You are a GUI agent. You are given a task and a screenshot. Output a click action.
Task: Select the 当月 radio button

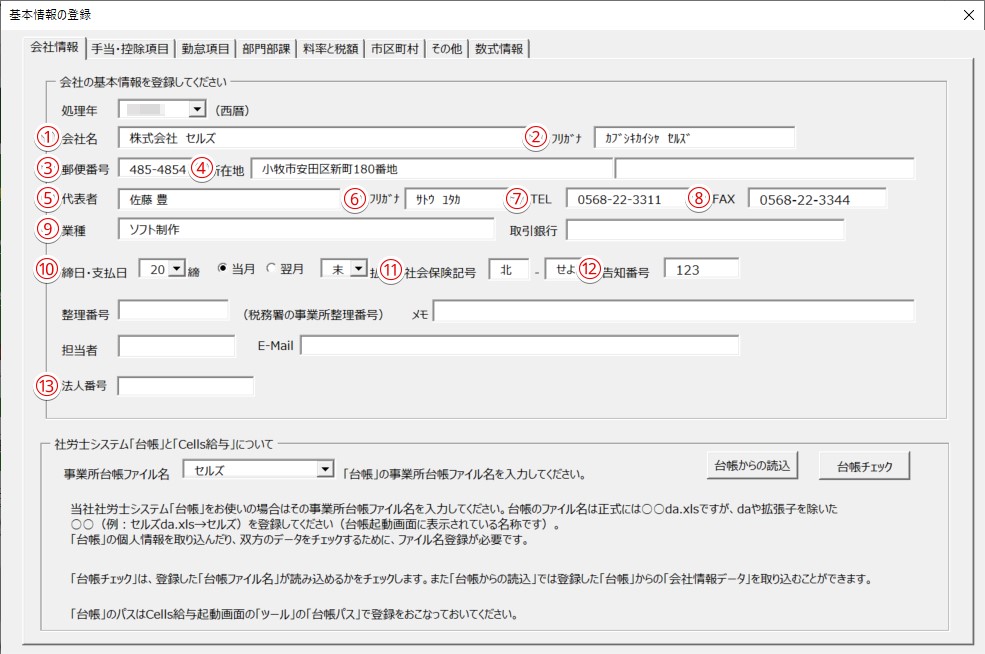[223, 269]
